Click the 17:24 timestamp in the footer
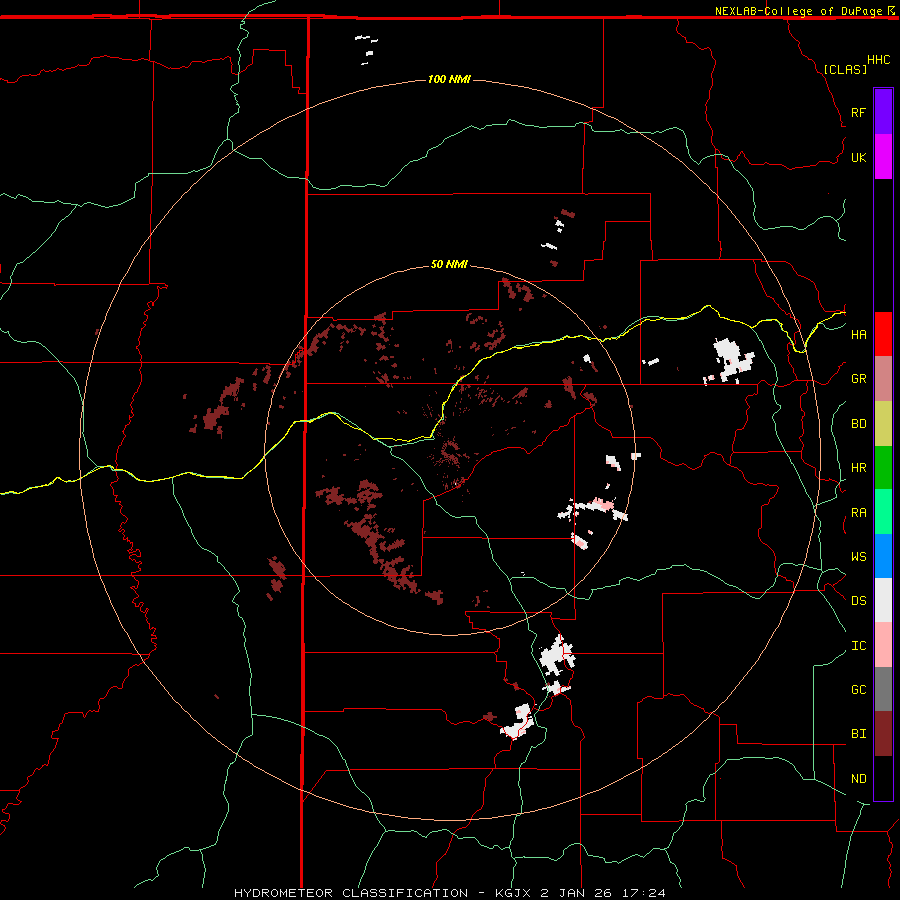The image size is (900, 900). tap(646, 893)
